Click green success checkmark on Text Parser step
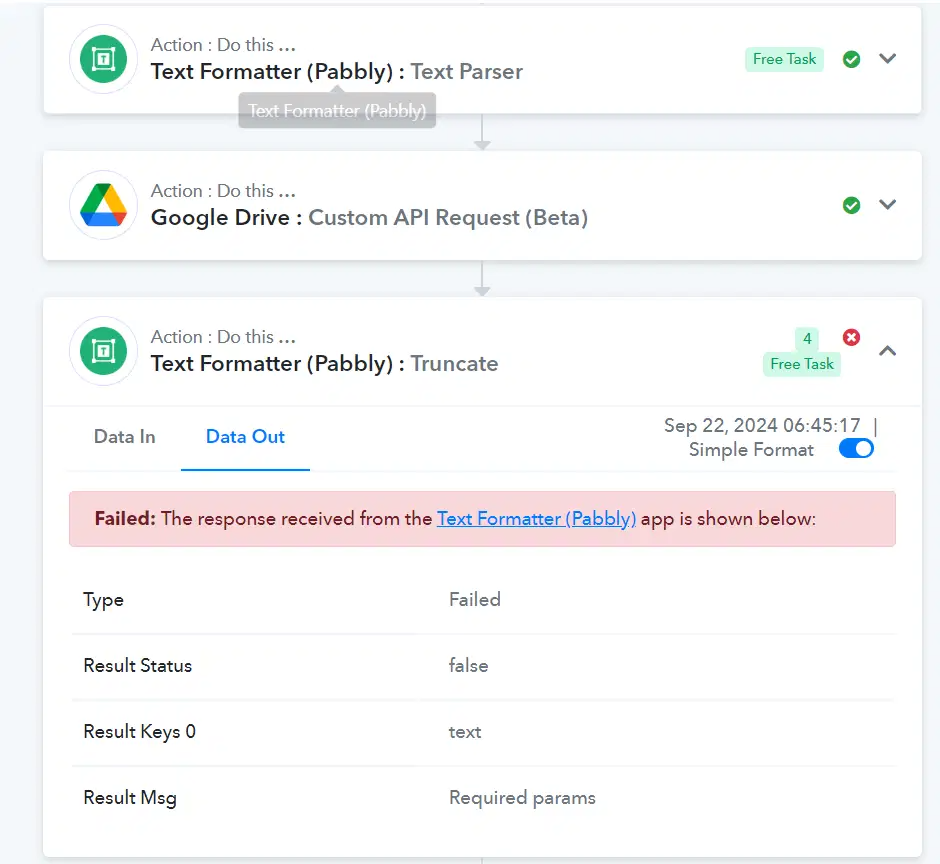Image resolution: width=940 pixels, height=864 pixels. 851,59
